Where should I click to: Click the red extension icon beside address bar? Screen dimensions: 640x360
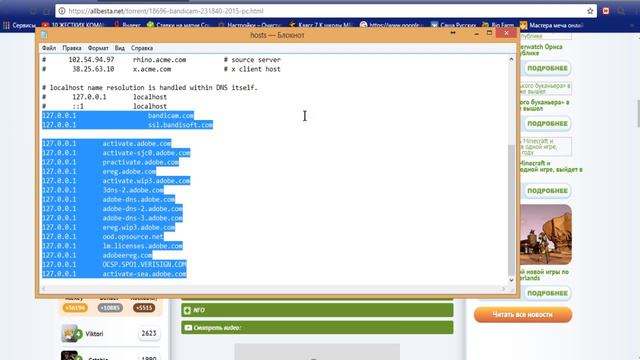606,11
